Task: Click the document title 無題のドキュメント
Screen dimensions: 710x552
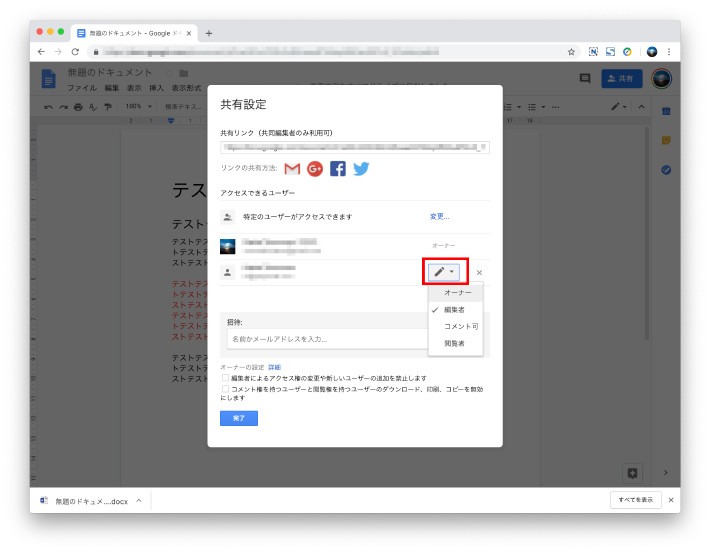Action: [x=110, y=72]
